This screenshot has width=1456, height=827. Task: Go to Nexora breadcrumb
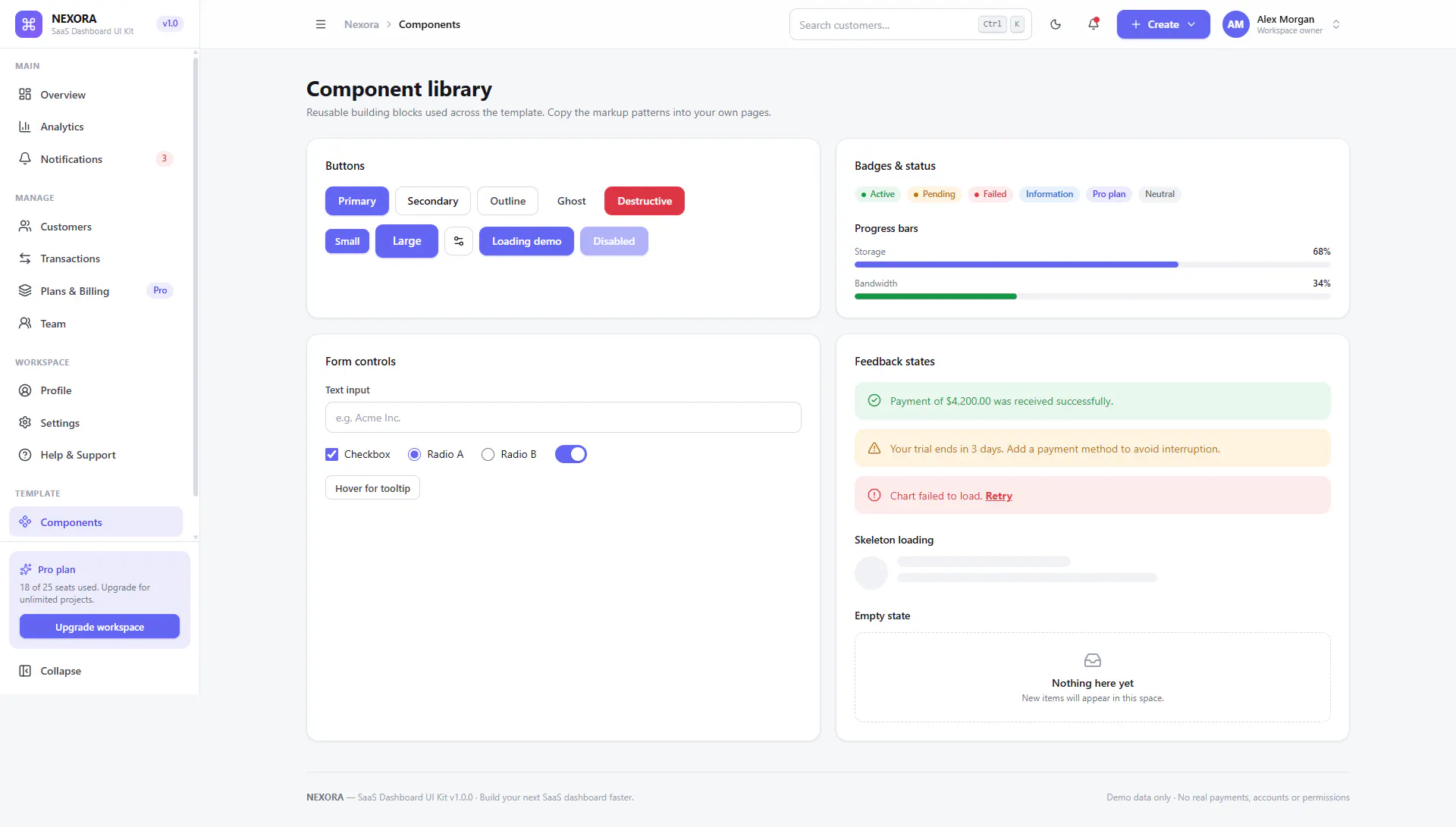point(361,24)
